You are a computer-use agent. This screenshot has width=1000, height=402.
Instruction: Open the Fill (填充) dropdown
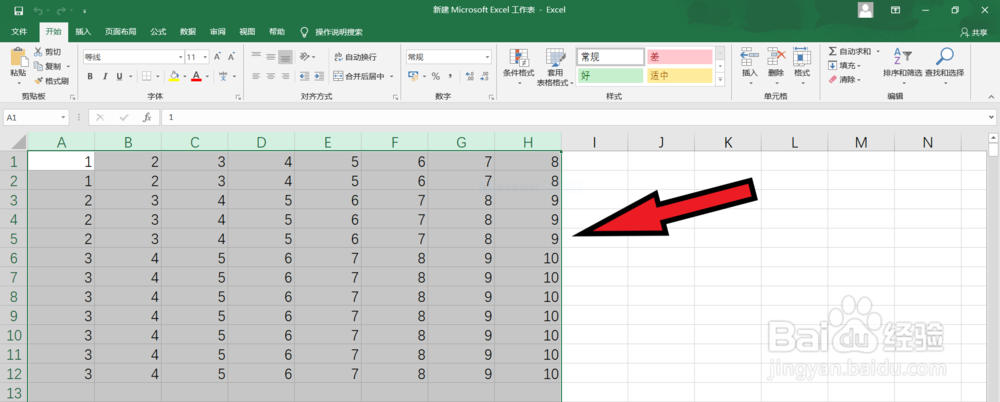(x=845, y=65)
